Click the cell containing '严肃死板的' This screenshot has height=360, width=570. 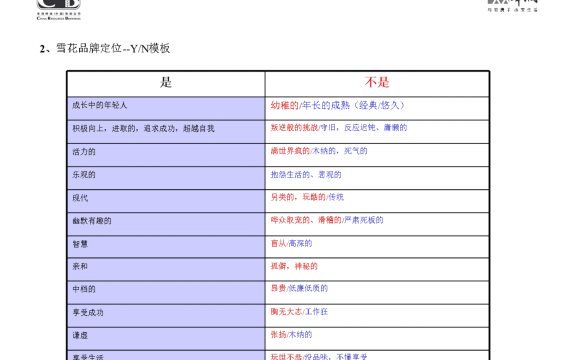click(377, 224)
